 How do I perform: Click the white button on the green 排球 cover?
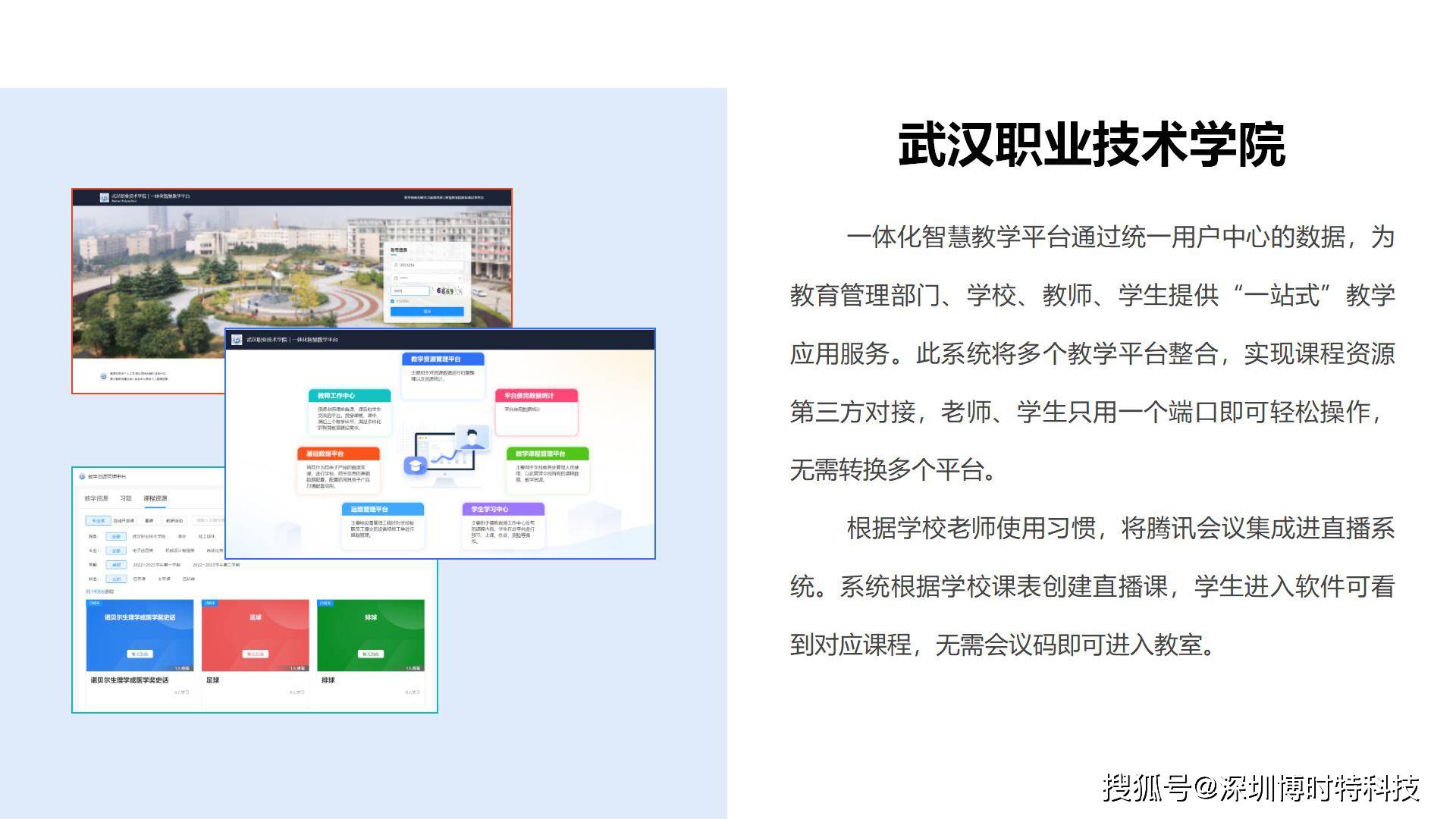click(371, 654)
